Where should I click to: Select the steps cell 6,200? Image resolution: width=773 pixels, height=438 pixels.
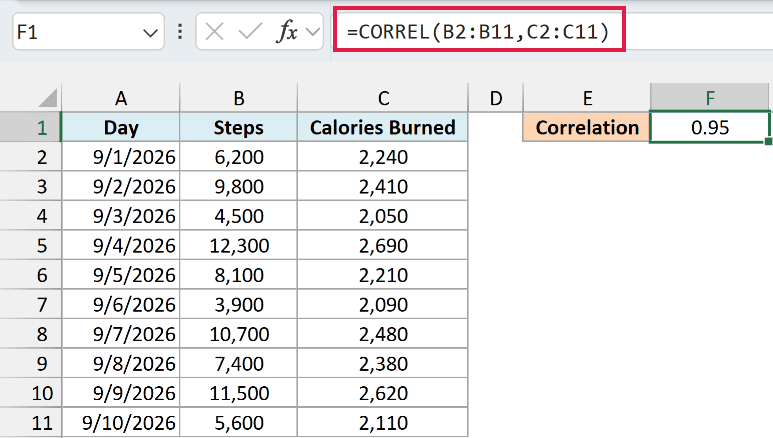point(239,157)
